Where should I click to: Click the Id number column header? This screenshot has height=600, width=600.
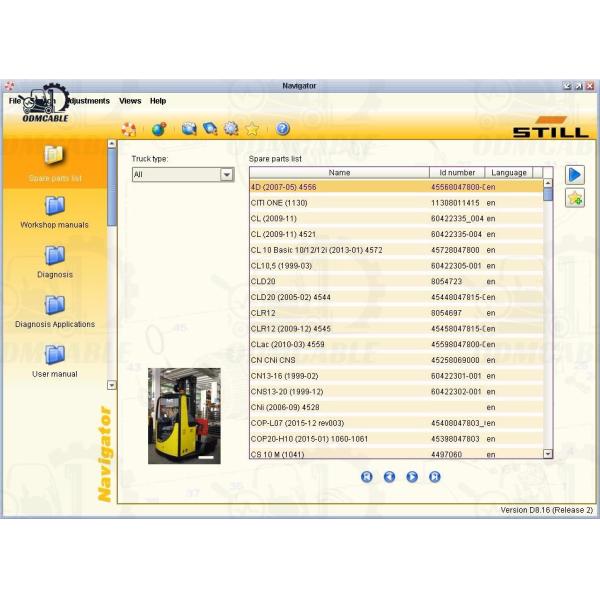pos(458,172)
